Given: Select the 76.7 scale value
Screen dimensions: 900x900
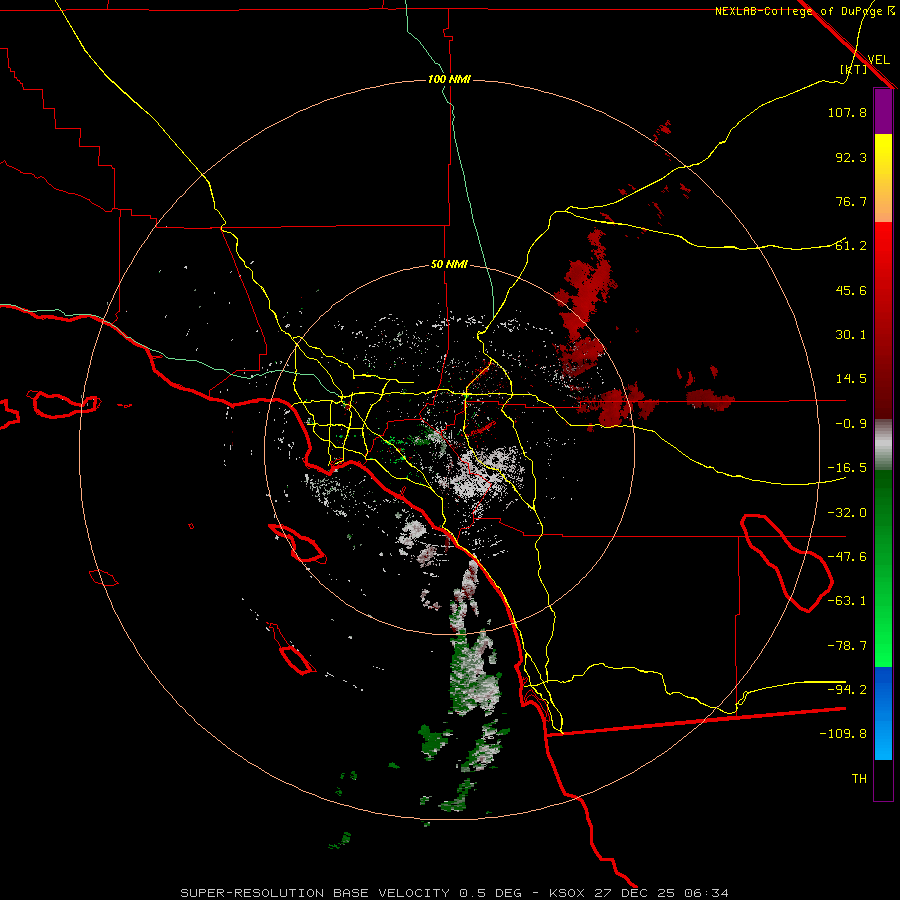Looking at the screenshot, I should 851,201.
